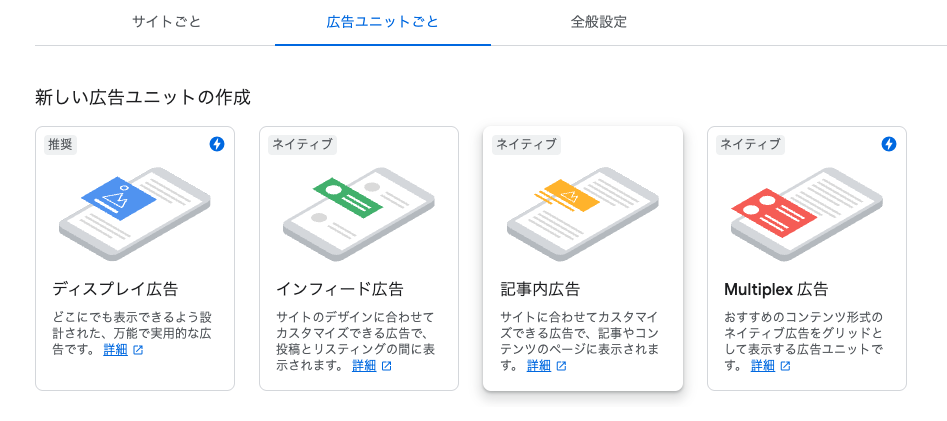Open 詳細 link for Multiplex 広告
Image resolution: width=947 pixels, height=421 pixels.
(763, 366)
